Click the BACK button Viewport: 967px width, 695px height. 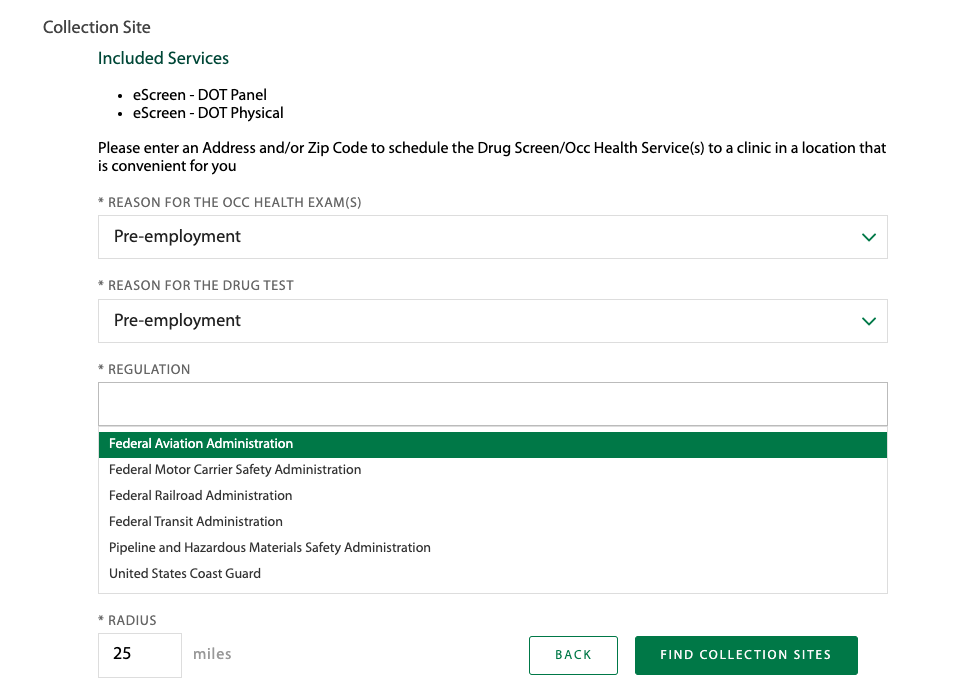point(573,655)
